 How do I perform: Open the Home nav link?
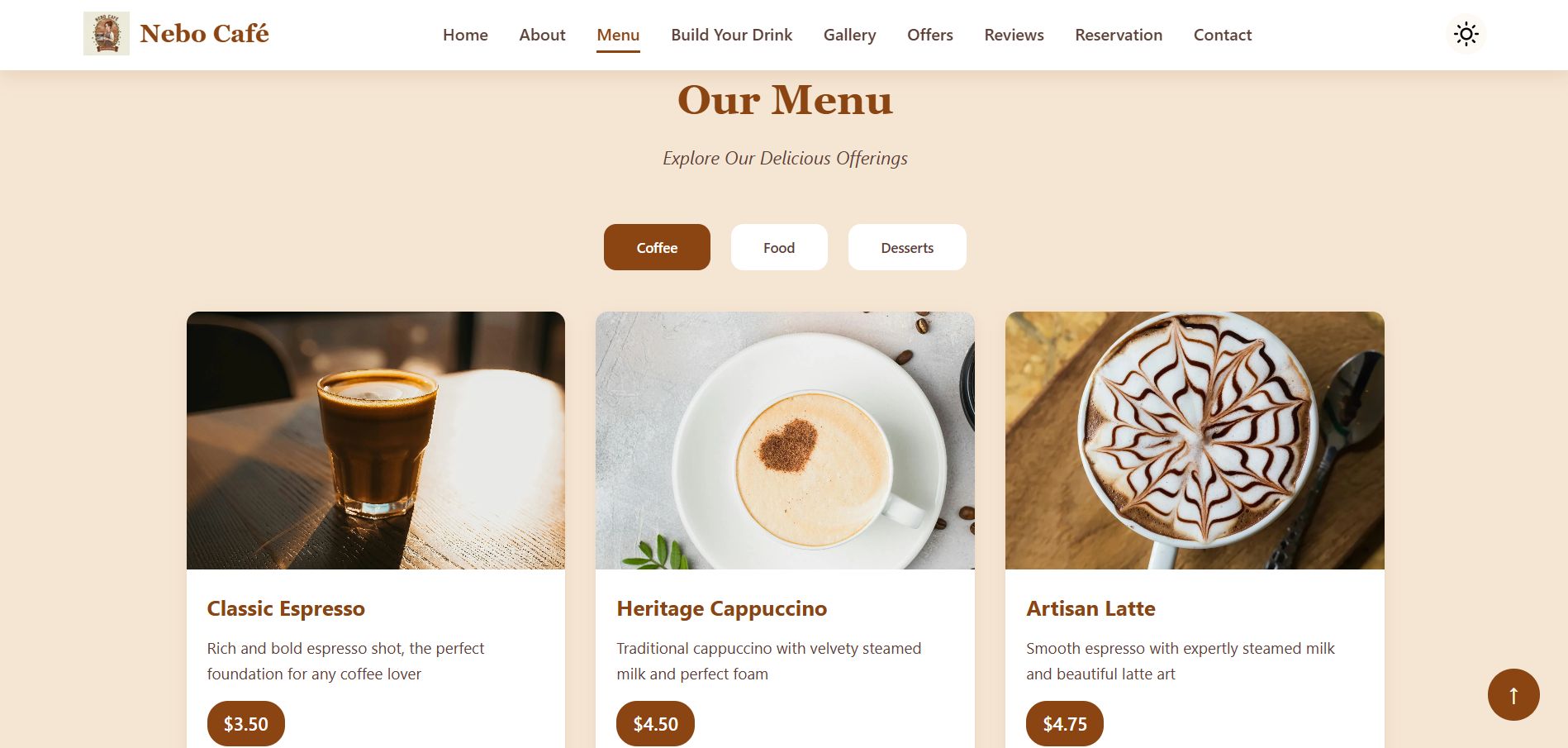465,35
